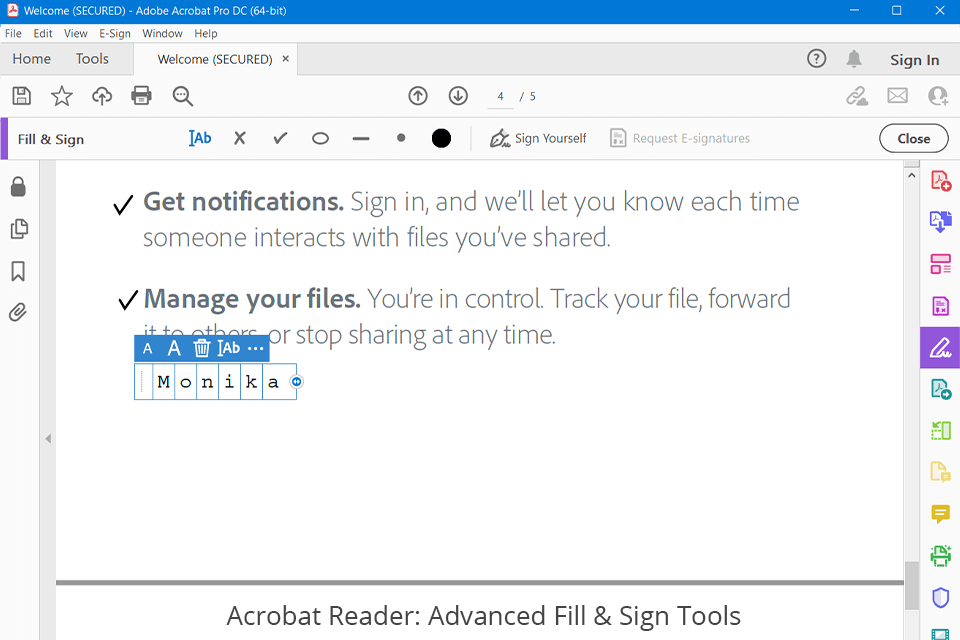The image size is (960, 640).
Task: Select the Dot tool
Action: pyautogui.click(x=401, y=138)
